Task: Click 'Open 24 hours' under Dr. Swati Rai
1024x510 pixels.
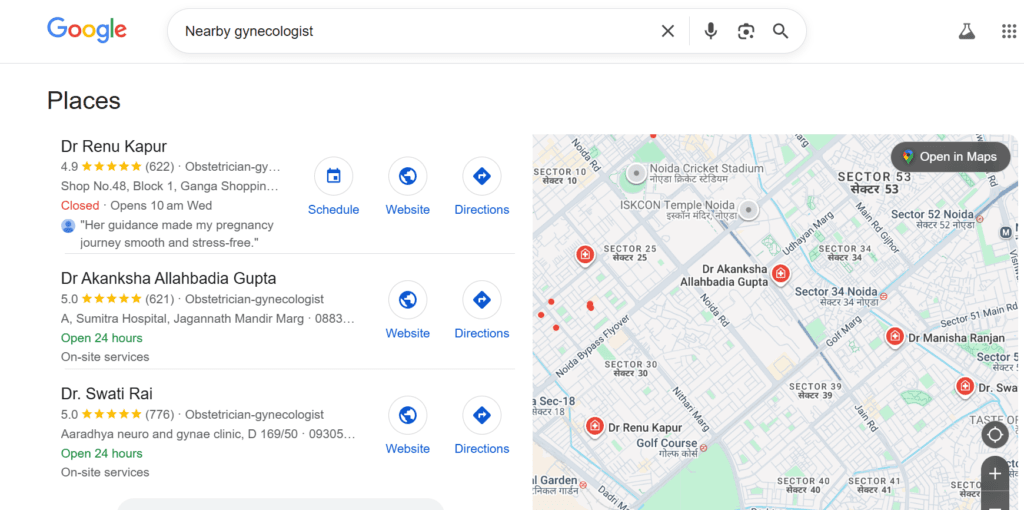Action: pyautogui.click(x=101, y=454)
